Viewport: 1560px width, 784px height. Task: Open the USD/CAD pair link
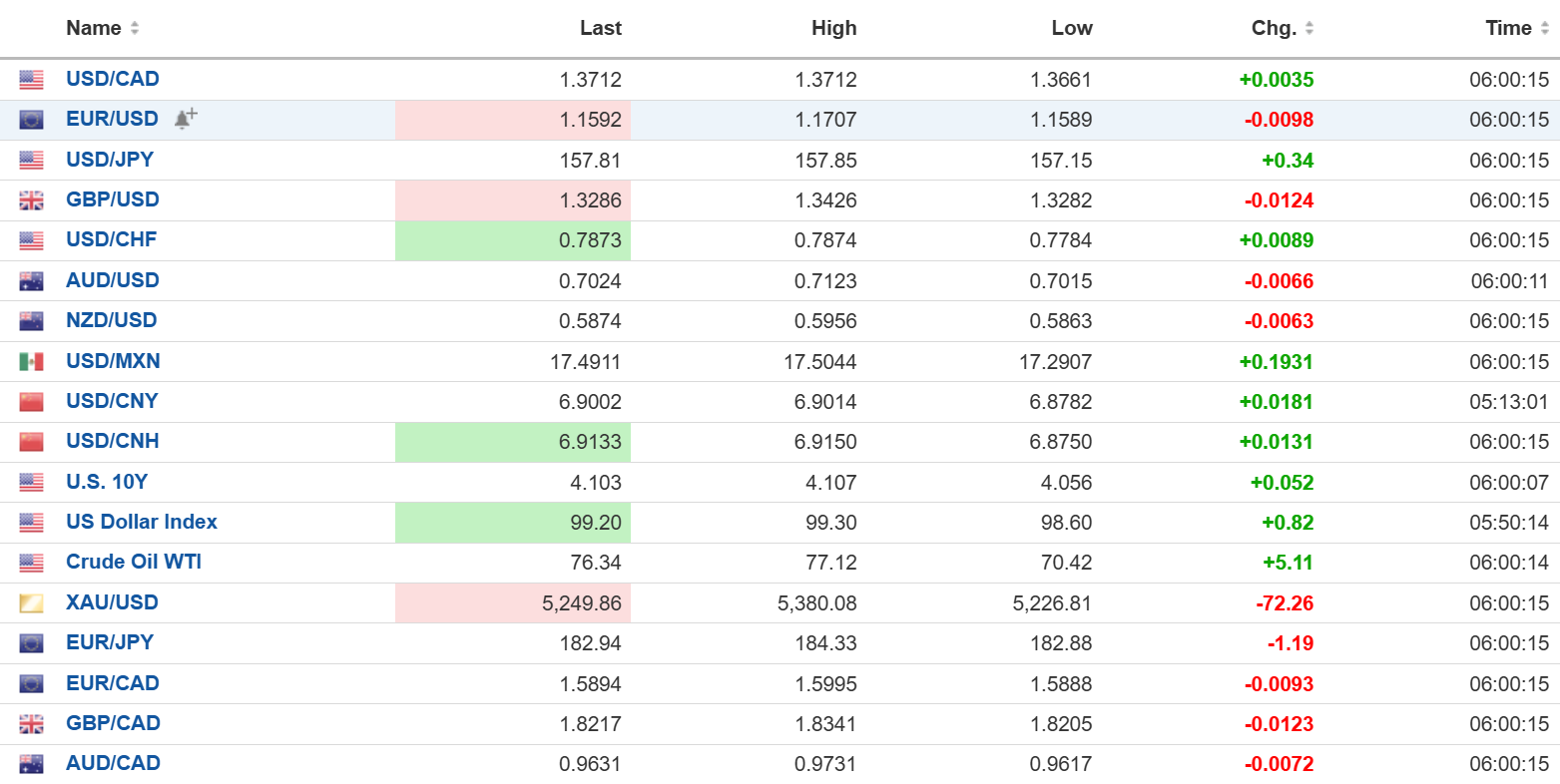pos(113,79)
